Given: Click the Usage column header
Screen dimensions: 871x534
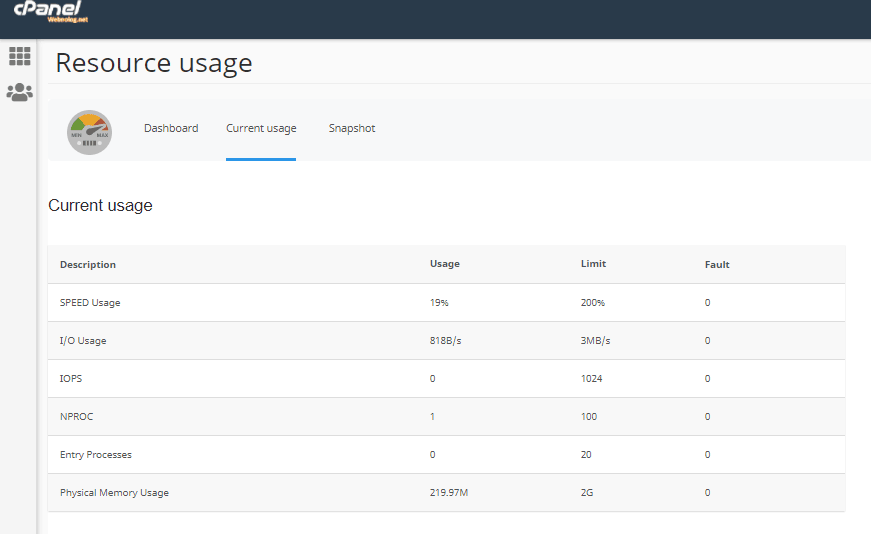Looking at the screenshot, I should tap(445, 263).
